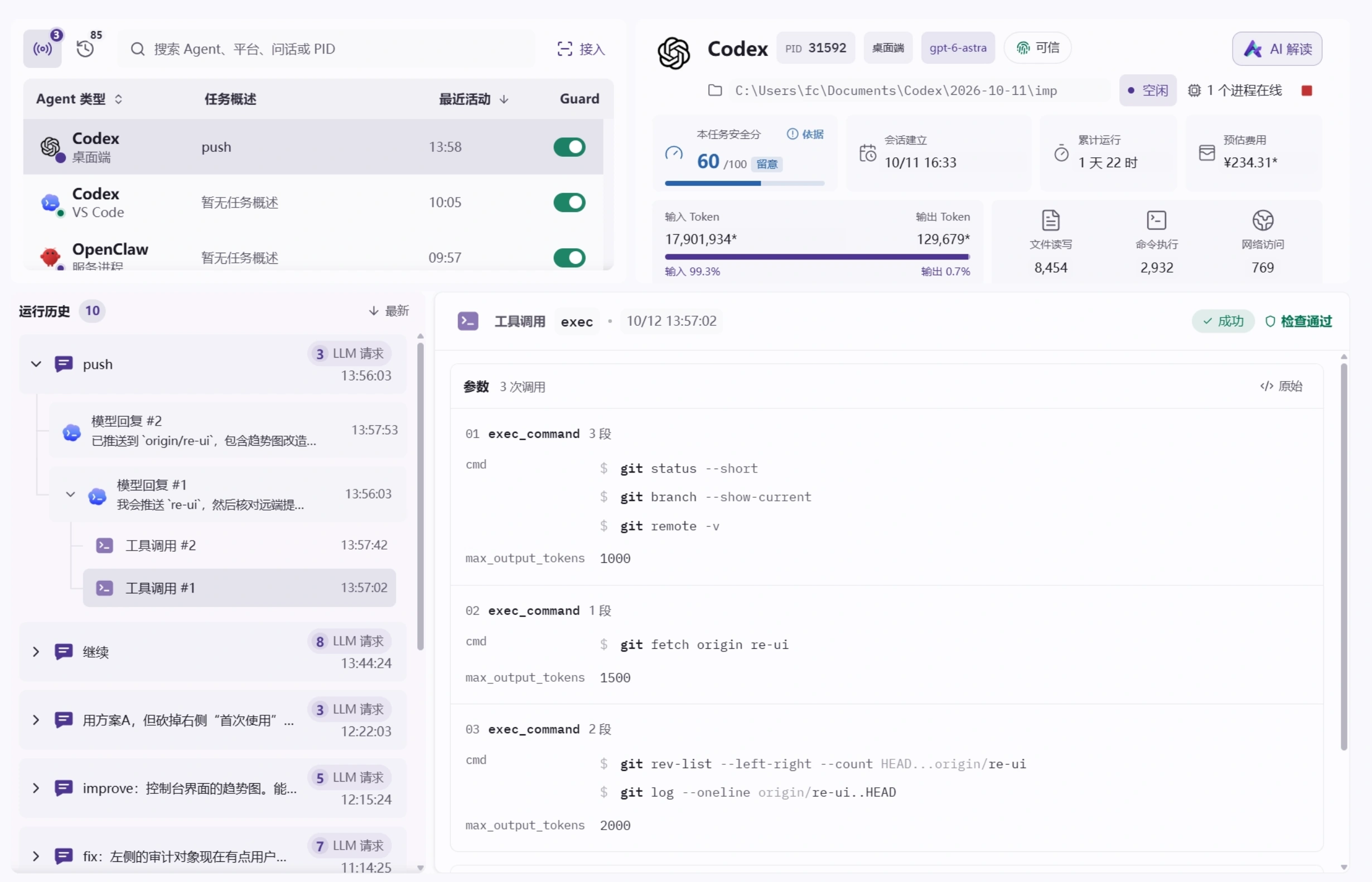The width and height of the screenshot is (1372, 882).
Task: Click the 接入 scan icon button
Action: 581,49
